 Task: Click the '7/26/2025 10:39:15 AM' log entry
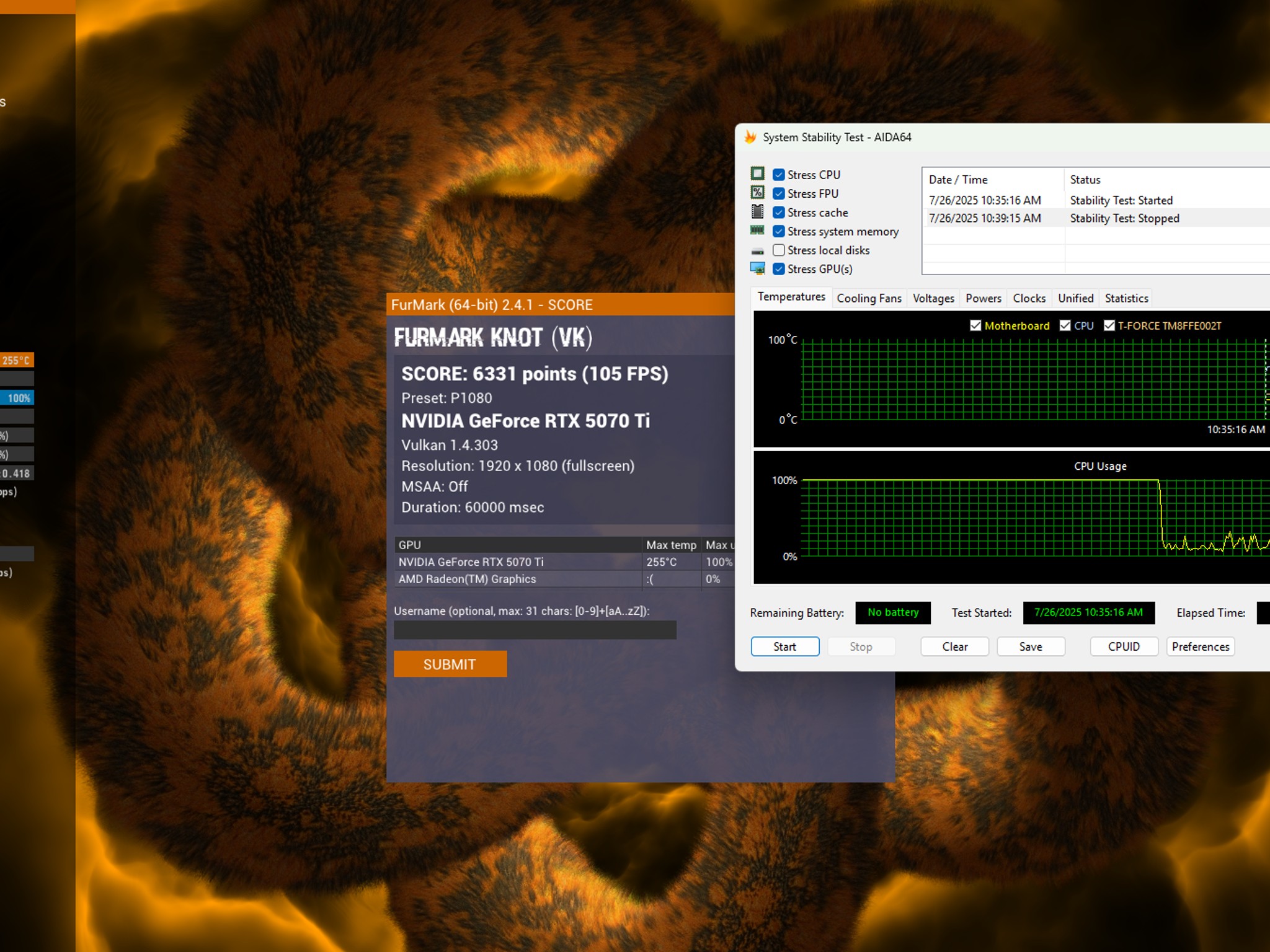tap(985, 218)
